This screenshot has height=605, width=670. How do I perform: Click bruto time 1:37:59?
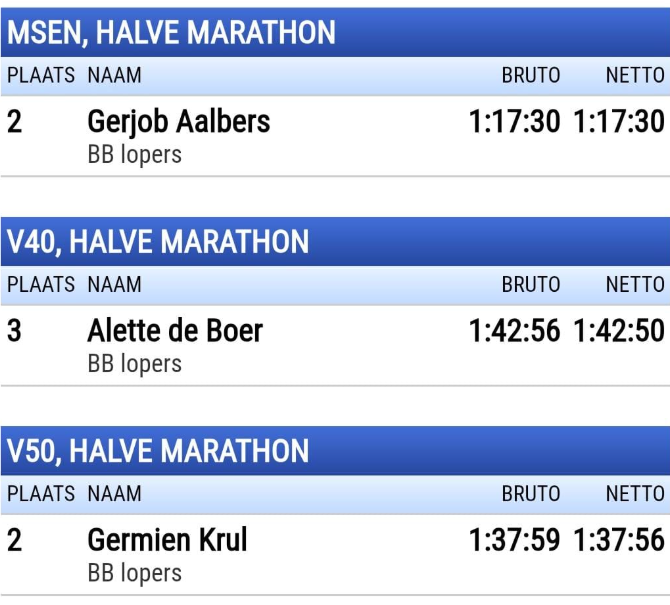[514, 540]
